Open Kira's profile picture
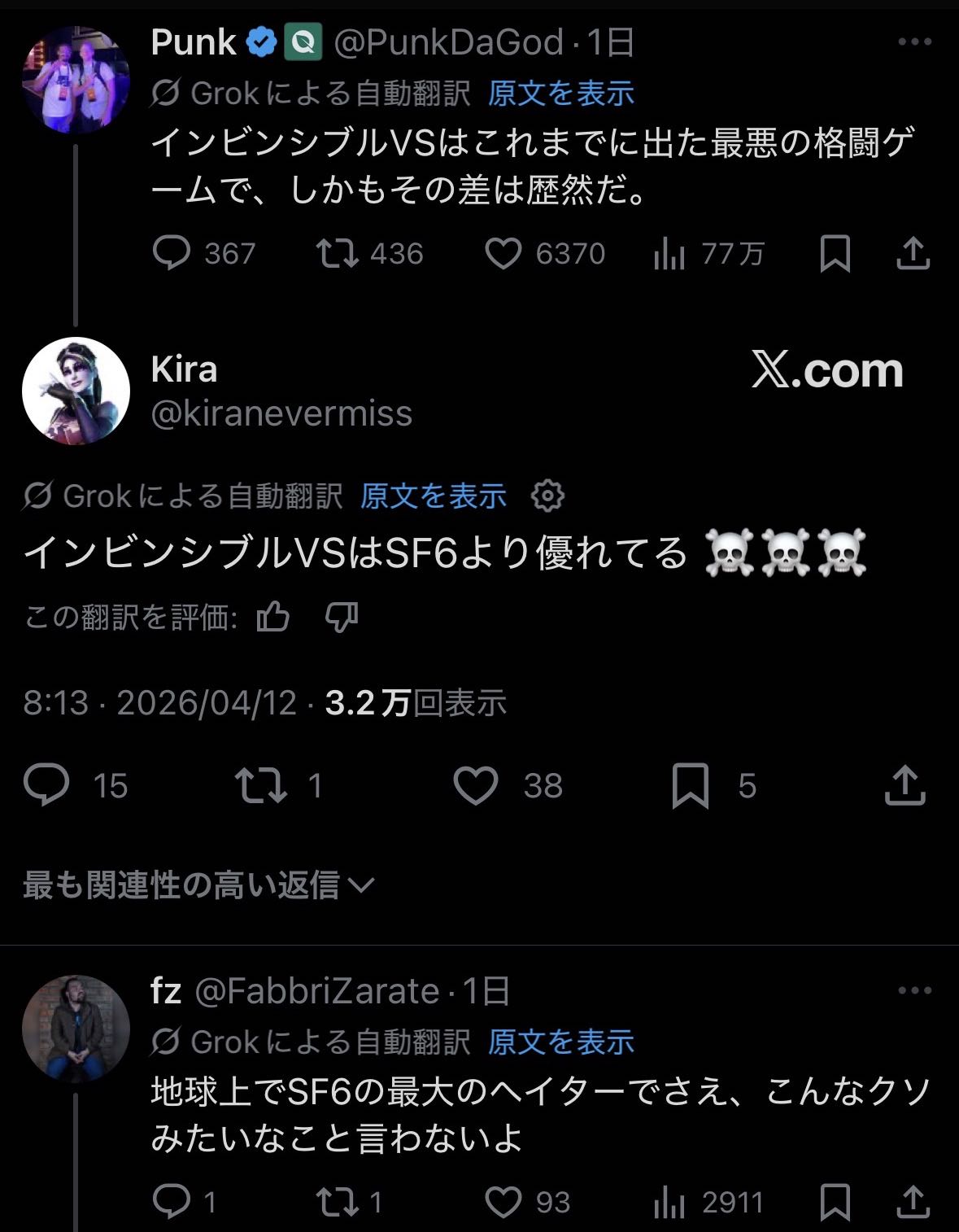 point(76,391)
